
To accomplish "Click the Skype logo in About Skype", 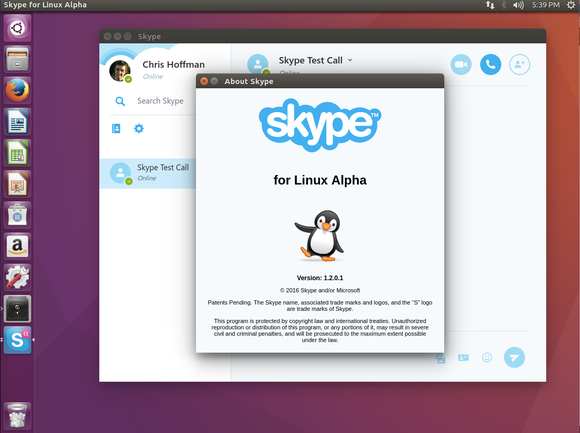I will coord(320,125).
